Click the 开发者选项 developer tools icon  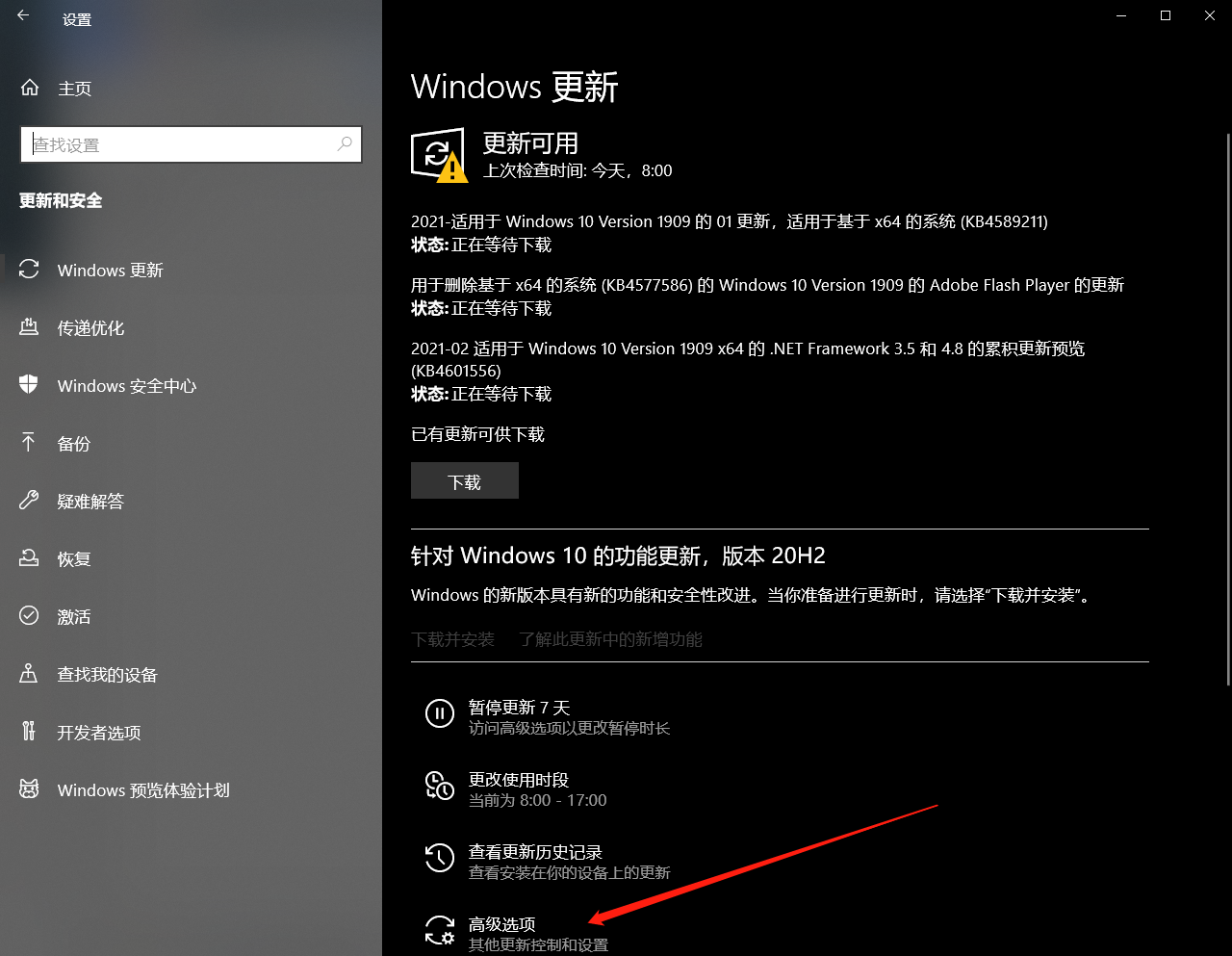pos(29,732)
